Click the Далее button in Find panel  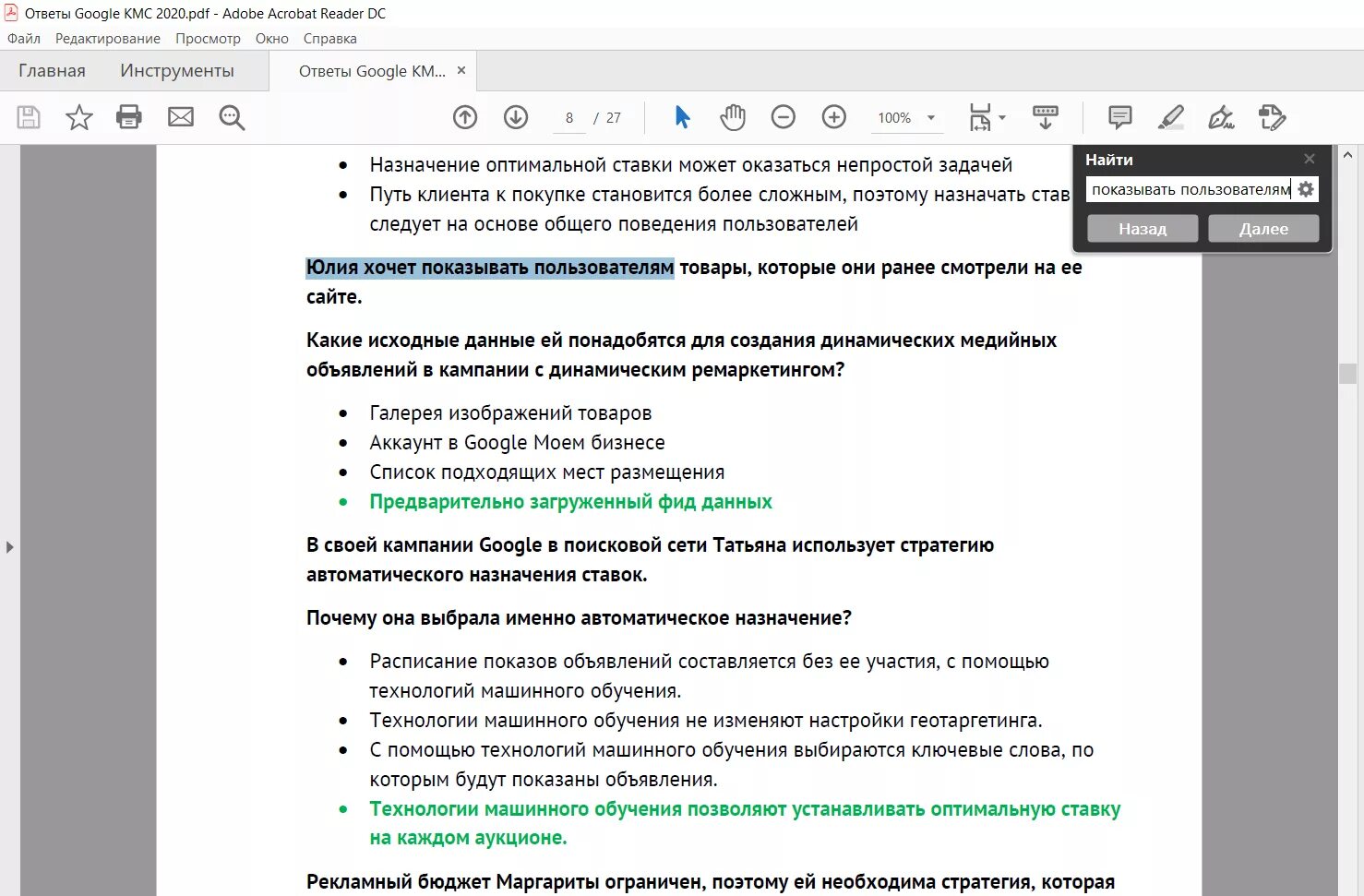[x=1263, y=229]
